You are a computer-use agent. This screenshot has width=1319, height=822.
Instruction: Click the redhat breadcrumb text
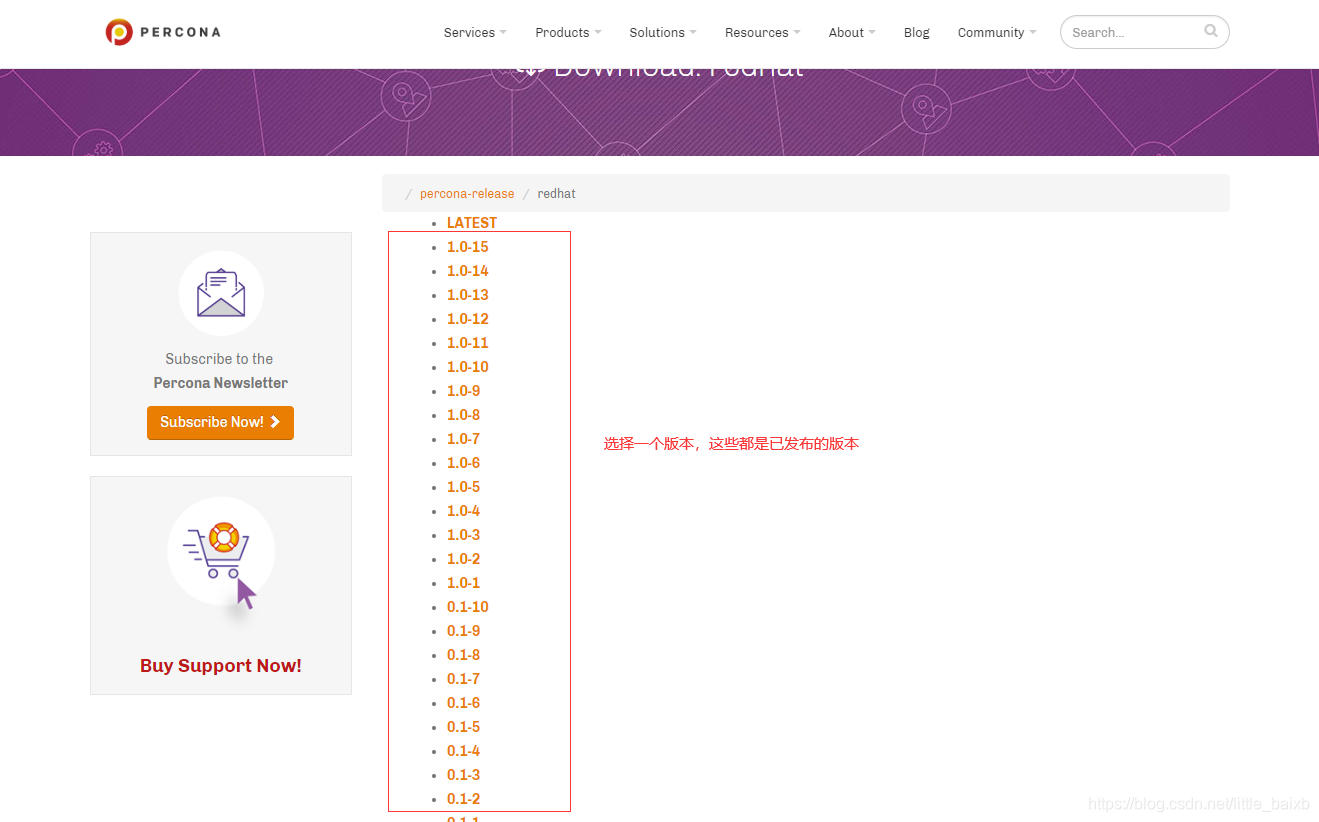point(556,194)
